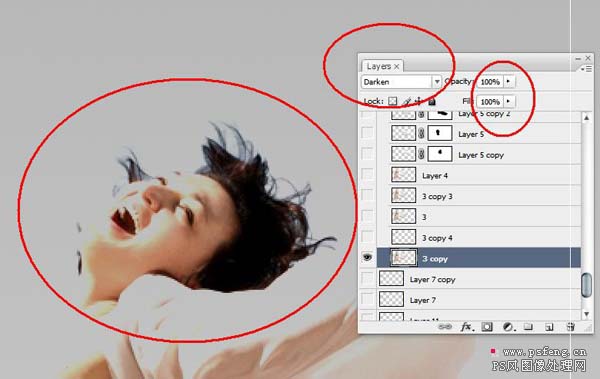Screen dimensions: 600x379
Task: Select the Layer 5 copy mask thumbnail
Action: point(440,154)
